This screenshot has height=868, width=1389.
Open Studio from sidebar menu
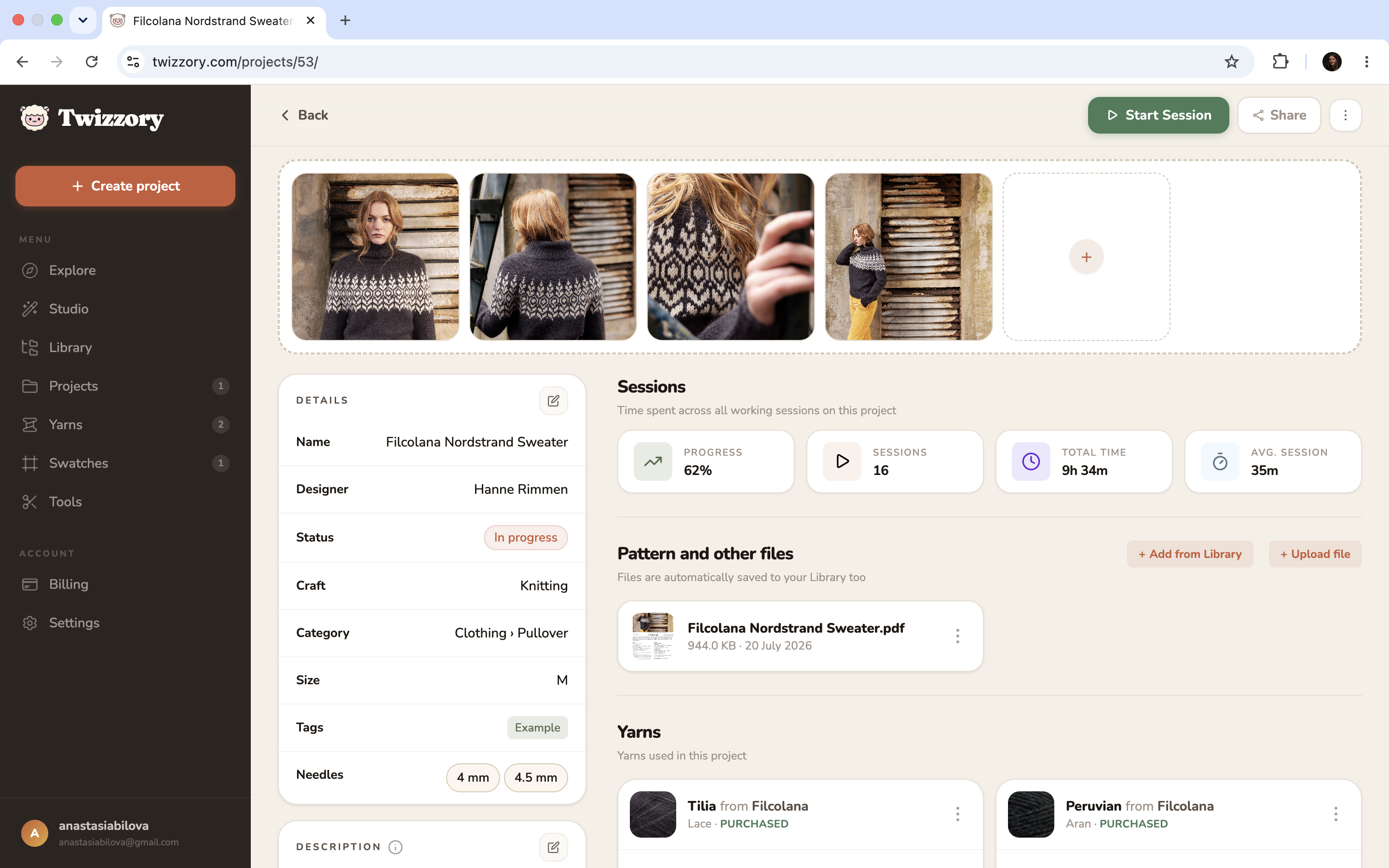pyautogui.click(x=125, y=309)
